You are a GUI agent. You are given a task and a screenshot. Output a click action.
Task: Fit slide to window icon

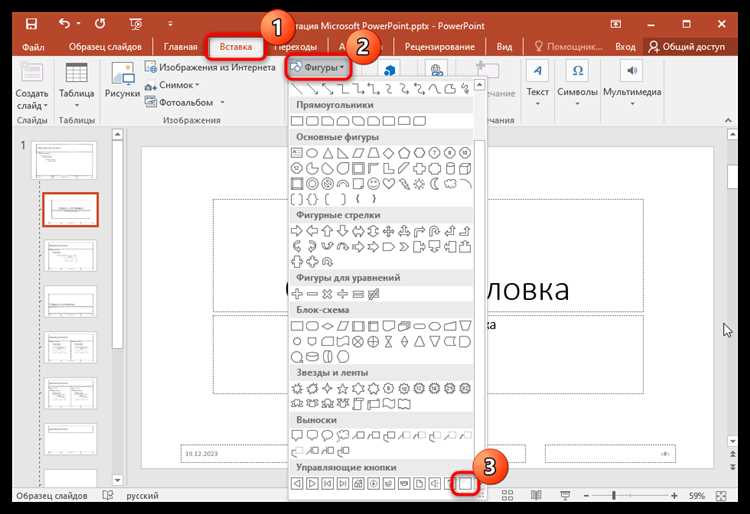[721, 496]
